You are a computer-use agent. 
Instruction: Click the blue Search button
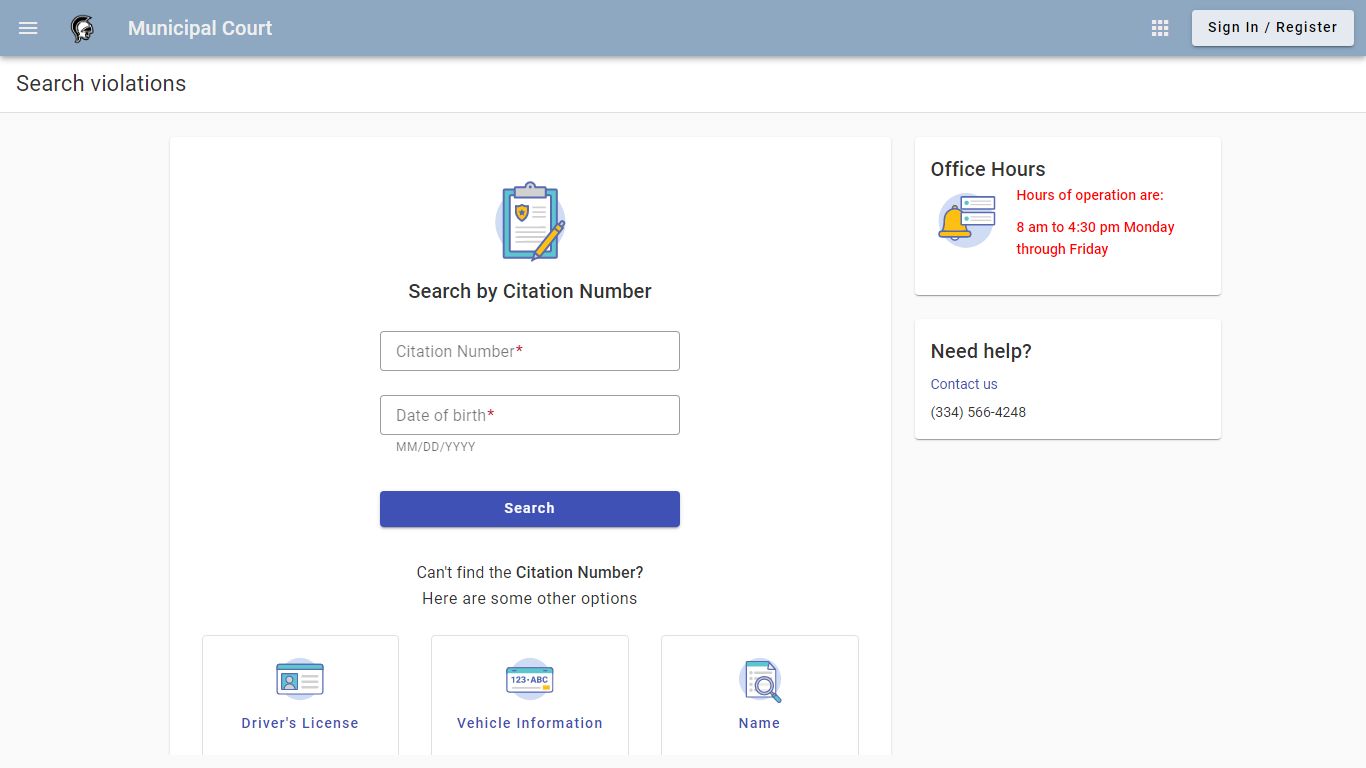(x=530, y=509)
